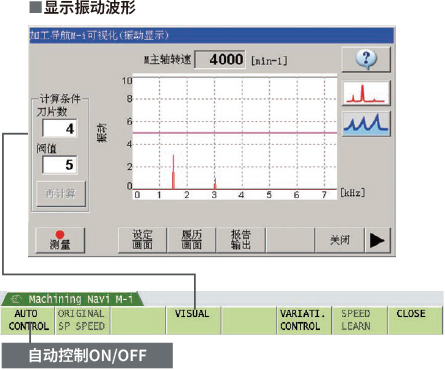Select the 刀片数 input field

click(60, 128)
